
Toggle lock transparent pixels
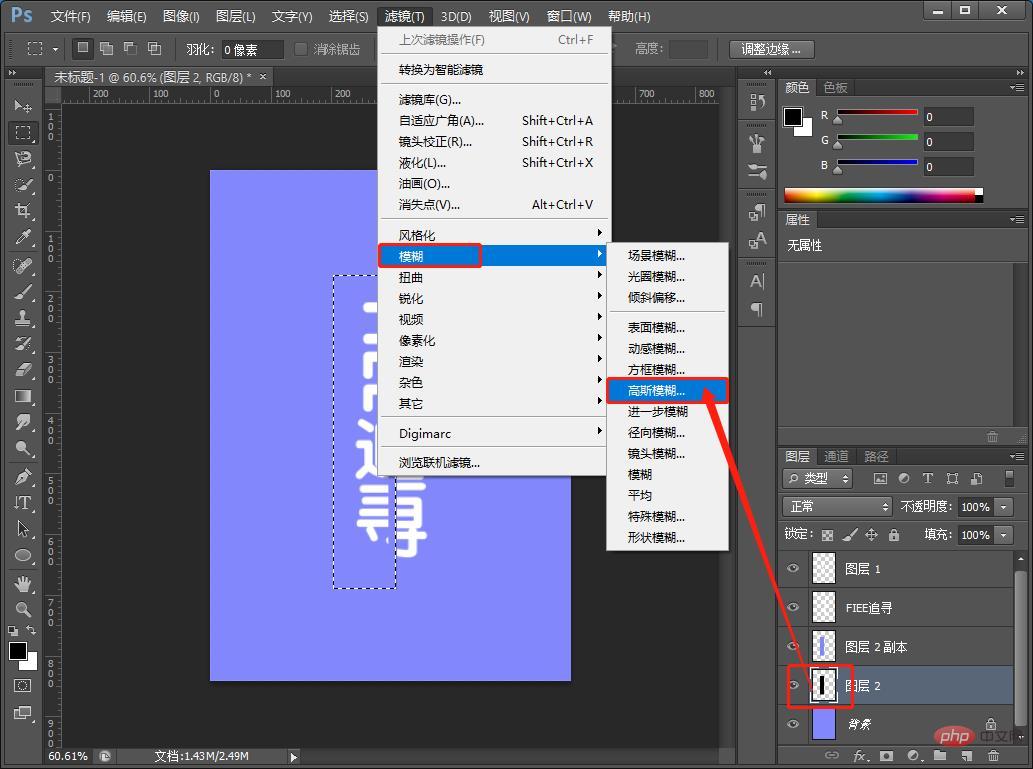coord(827,535)
